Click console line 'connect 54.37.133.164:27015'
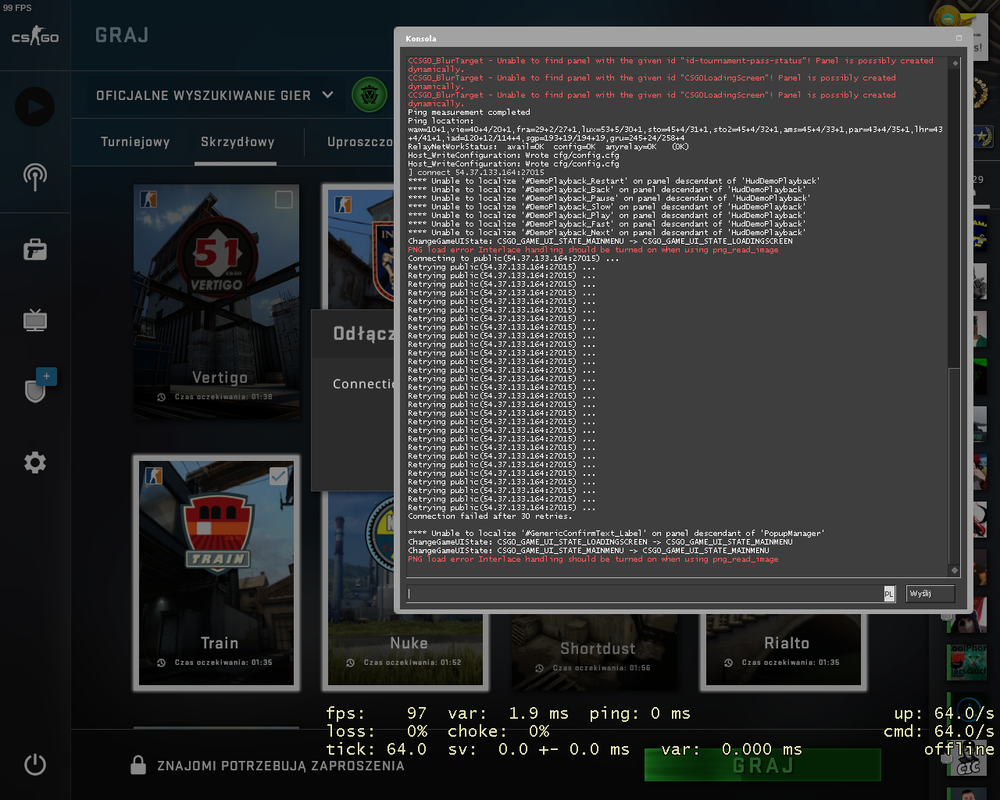 (x=478, y=172)
